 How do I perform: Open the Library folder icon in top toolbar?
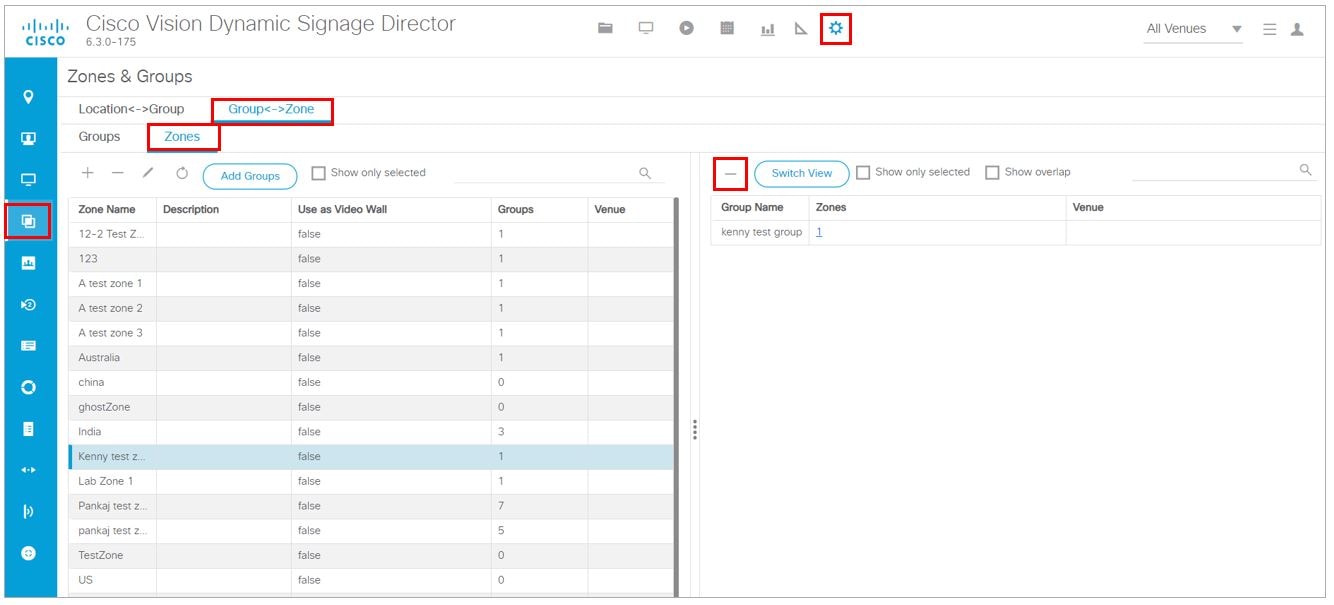pyautogui.click(x=606, y=28)
